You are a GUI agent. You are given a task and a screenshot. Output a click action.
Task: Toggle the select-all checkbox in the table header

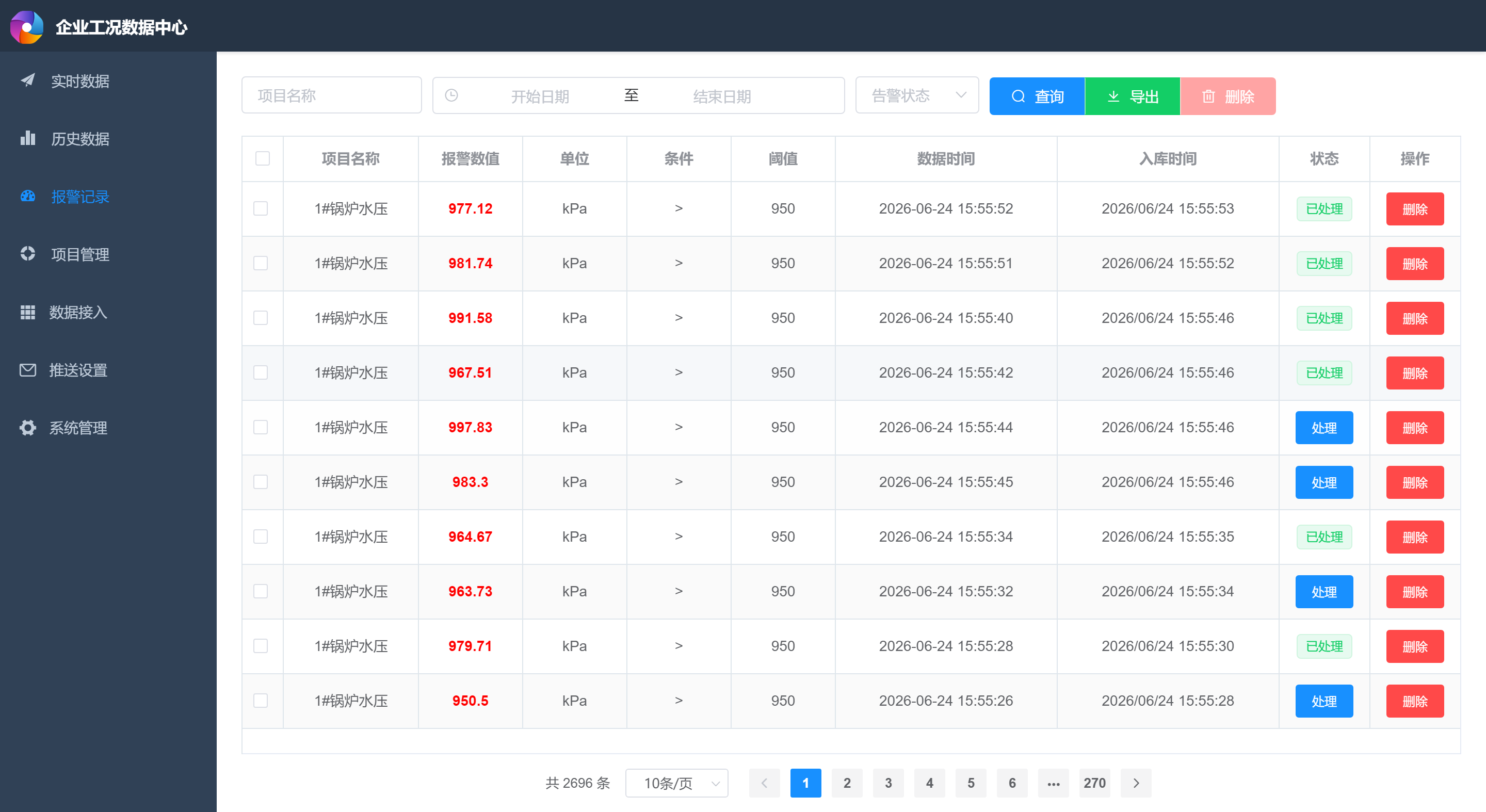263,158
